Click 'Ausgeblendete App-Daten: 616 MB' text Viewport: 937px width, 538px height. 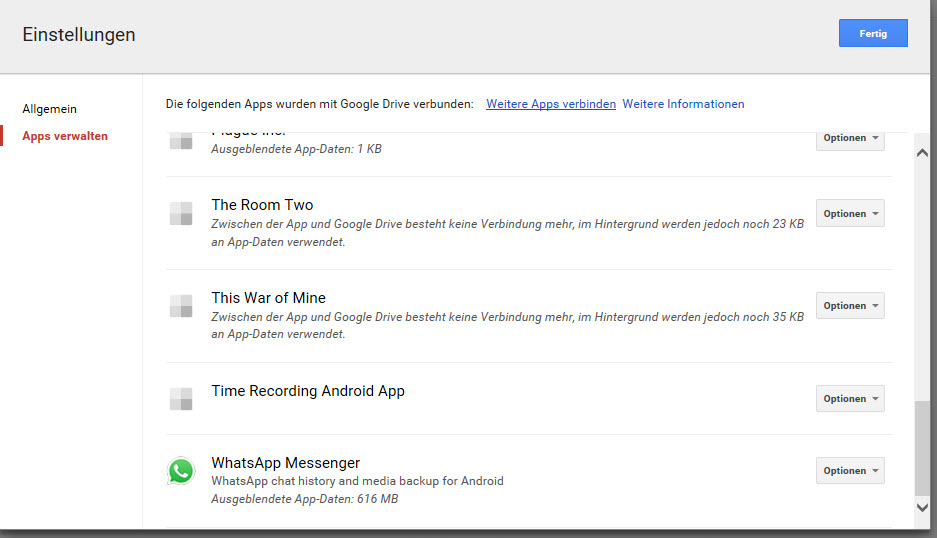(x=304, y=499)
